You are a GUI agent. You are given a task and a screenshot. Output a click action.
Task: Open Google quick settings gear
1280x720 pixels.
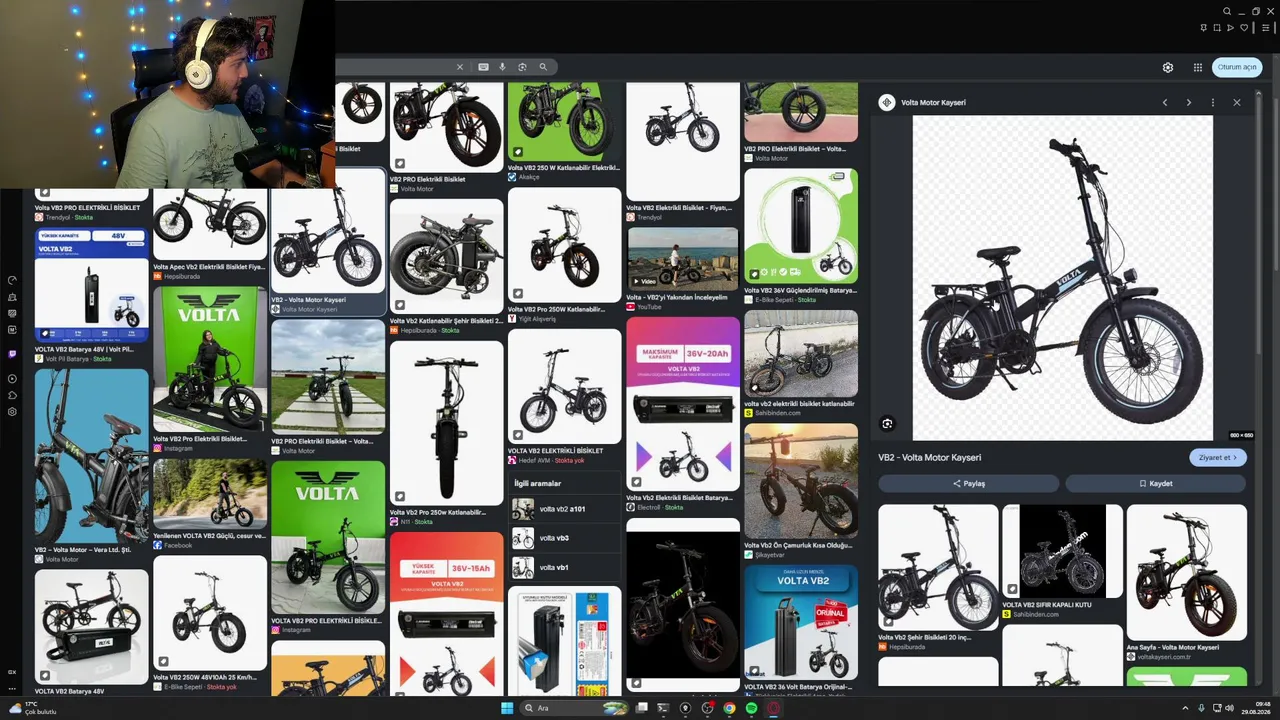(x=1168, y=67)
